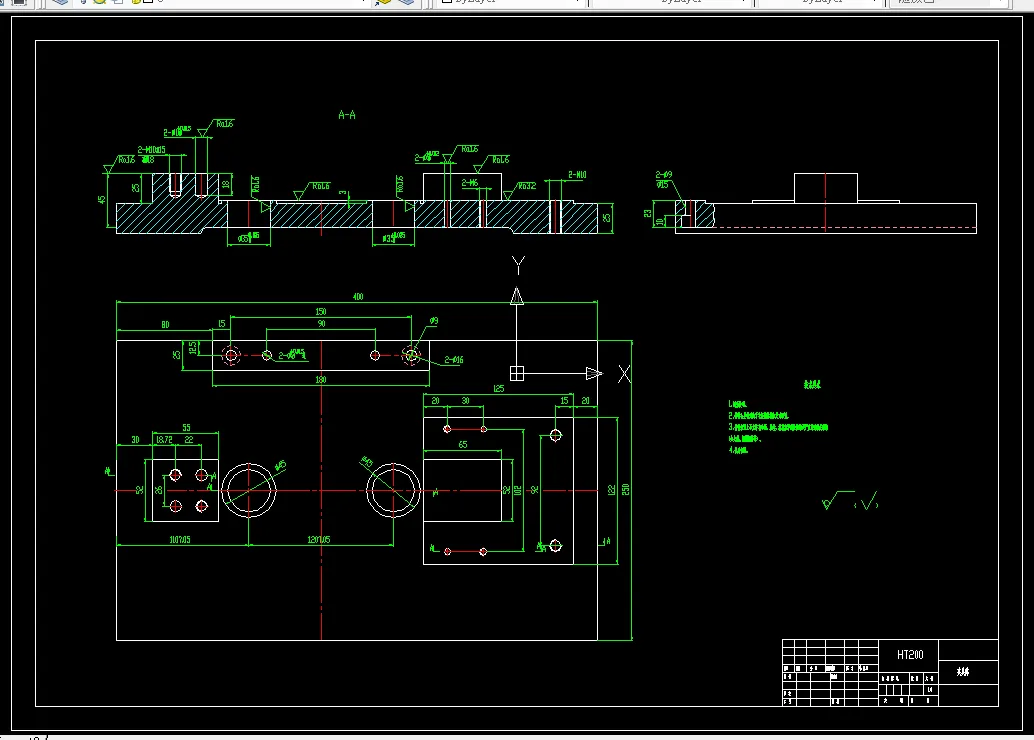The height and width of the screenshot is (740, 1034).
Task: Select the 250 vertical dimension text
Action: [x=625, y=489]
